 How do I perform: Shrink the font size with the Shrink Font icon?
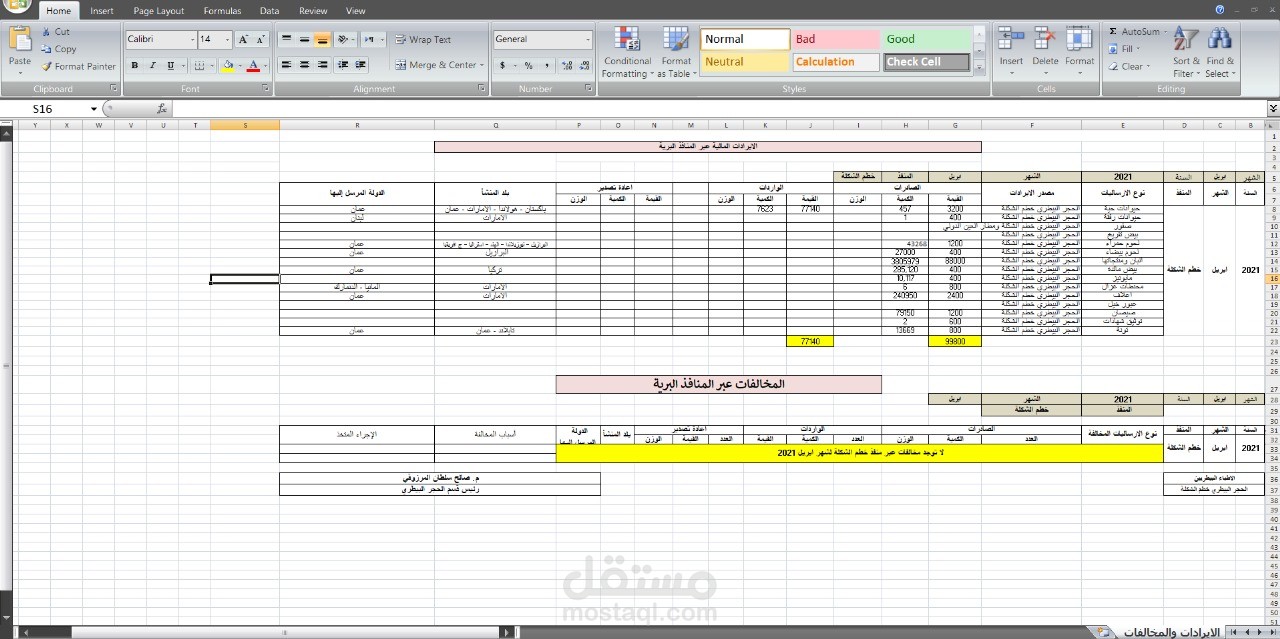click(x=261, y=40)
